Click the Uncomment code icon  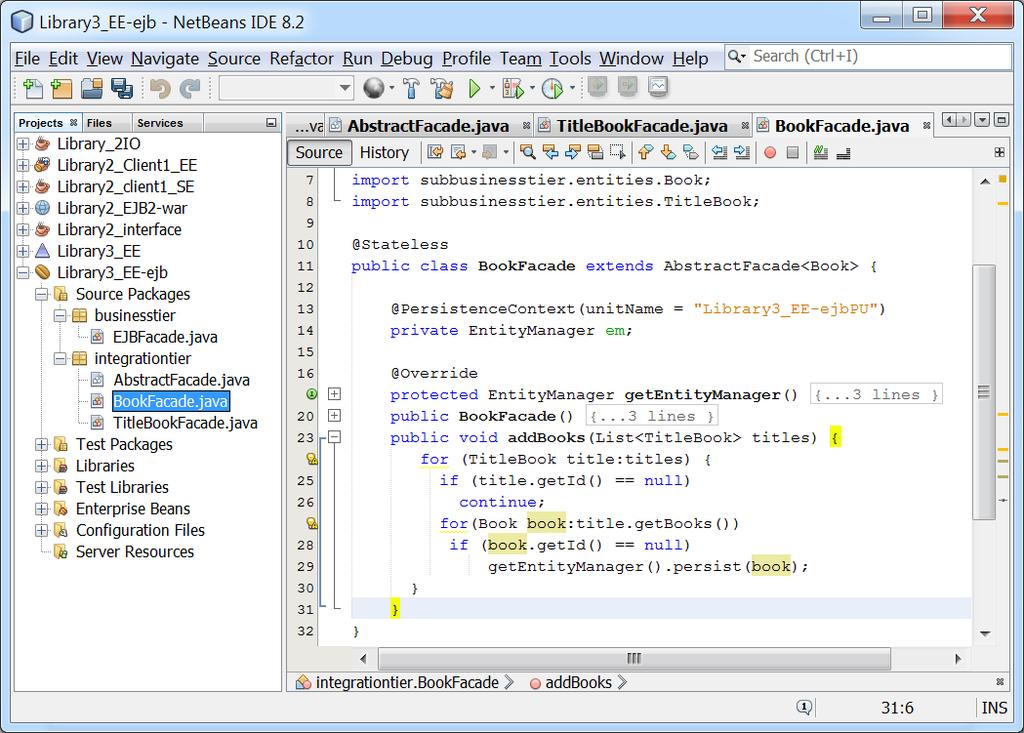click(843, 152)
